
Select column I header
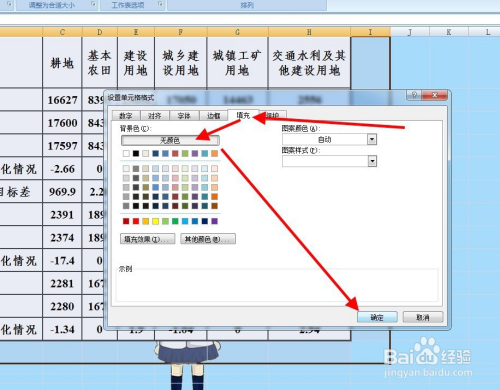(370, 32)
